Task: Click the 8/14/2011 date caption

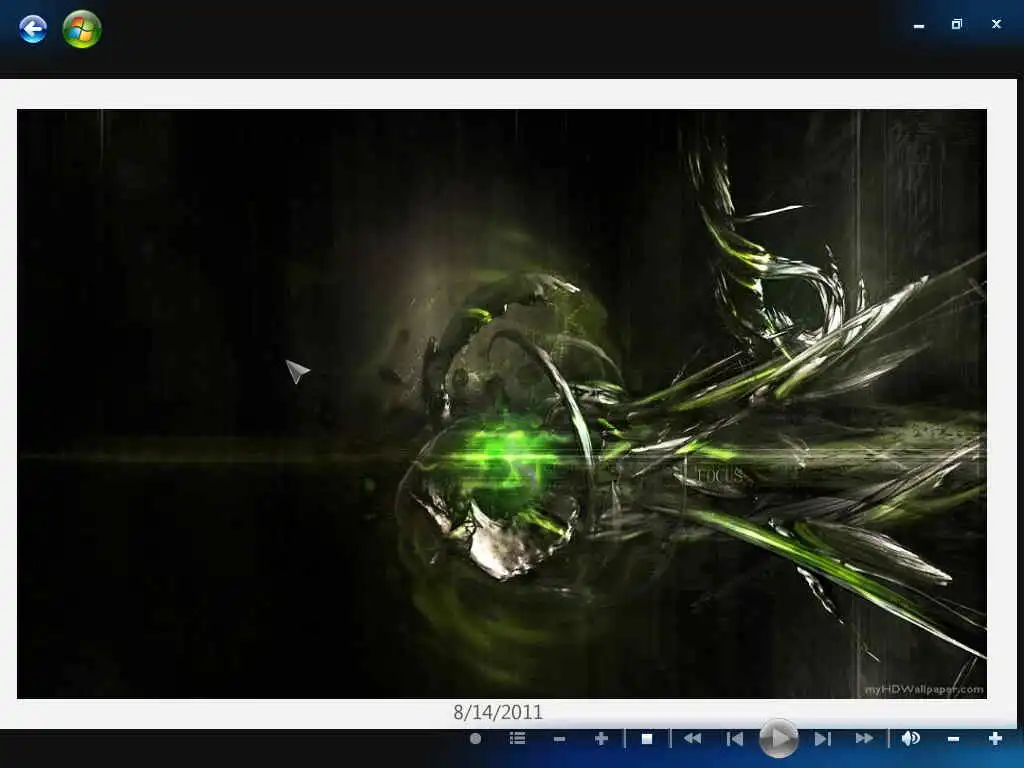Action: (498, 712)
